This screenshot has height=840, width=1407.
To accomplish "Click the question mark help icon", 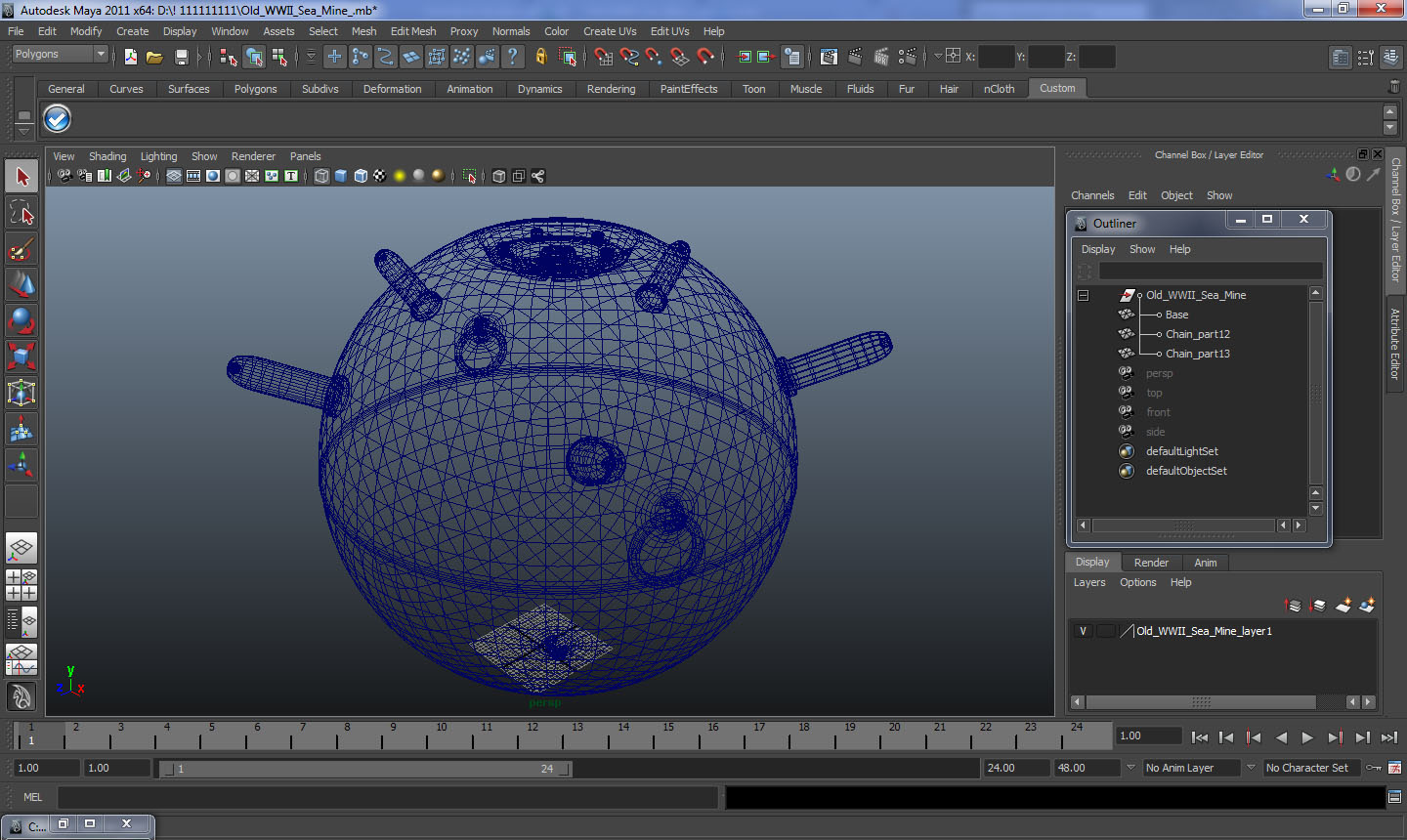I will (512, 57).
